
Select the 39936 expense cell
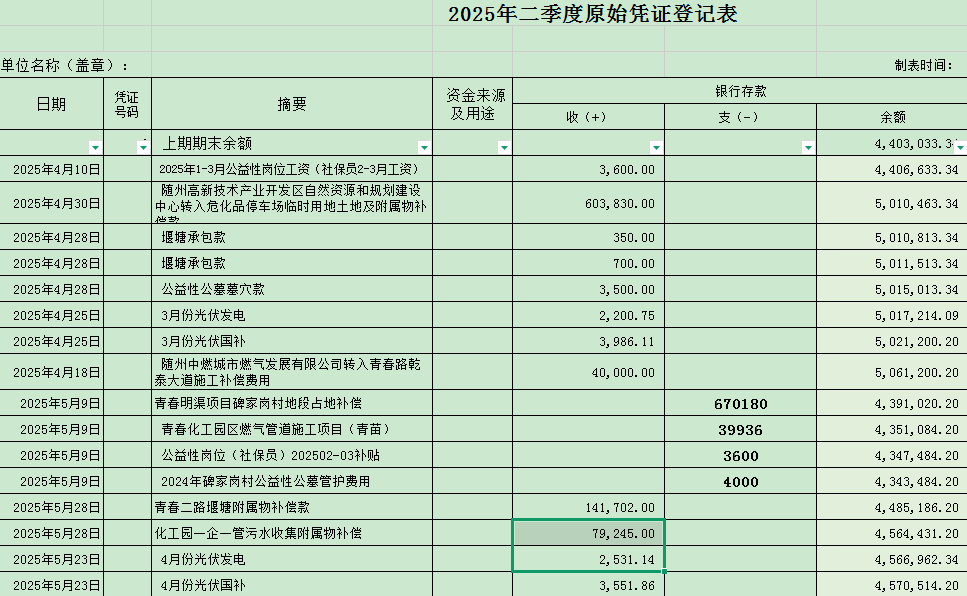(740, 430)
